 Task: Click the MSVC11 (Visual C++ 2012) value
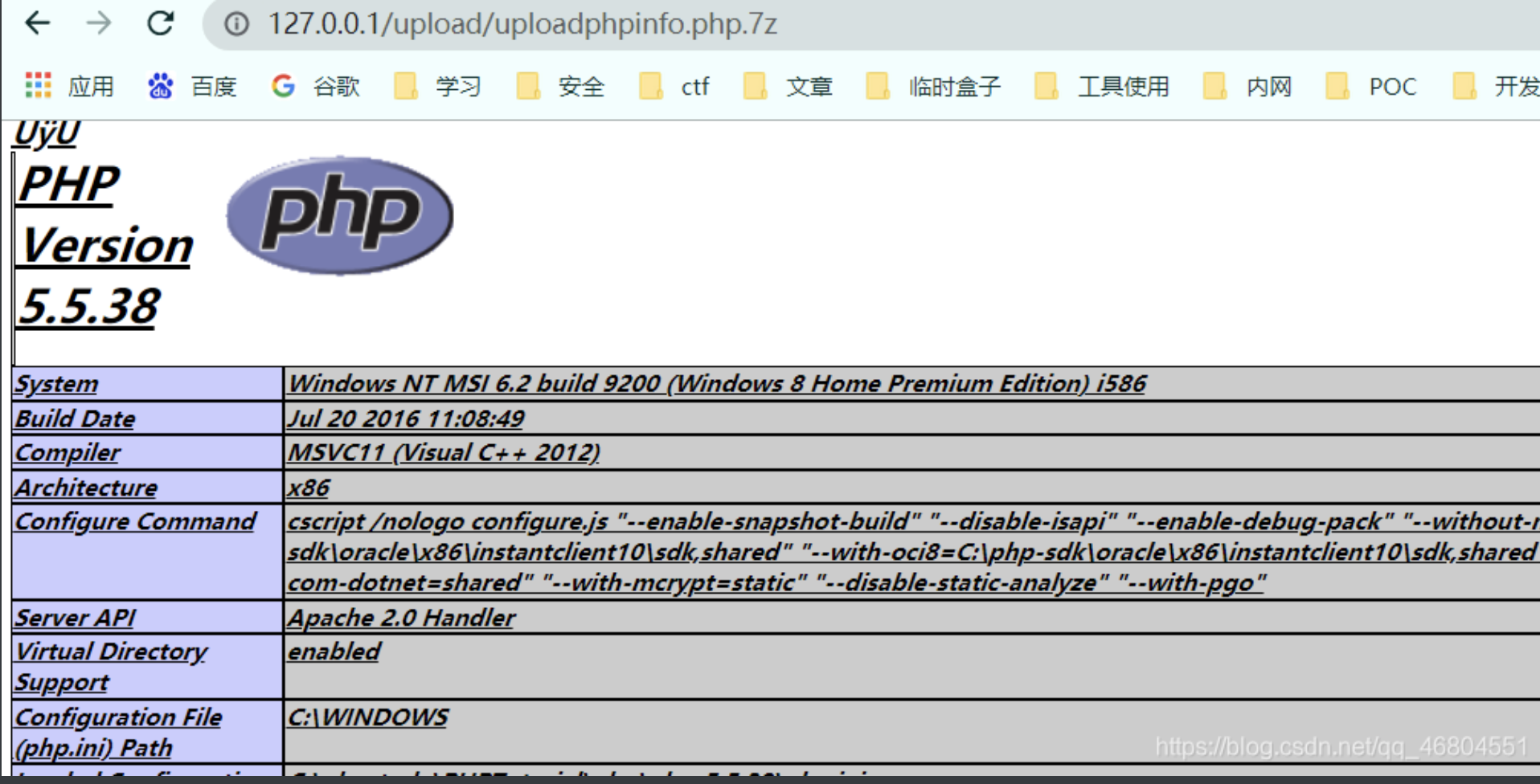(x=444, y=453)
